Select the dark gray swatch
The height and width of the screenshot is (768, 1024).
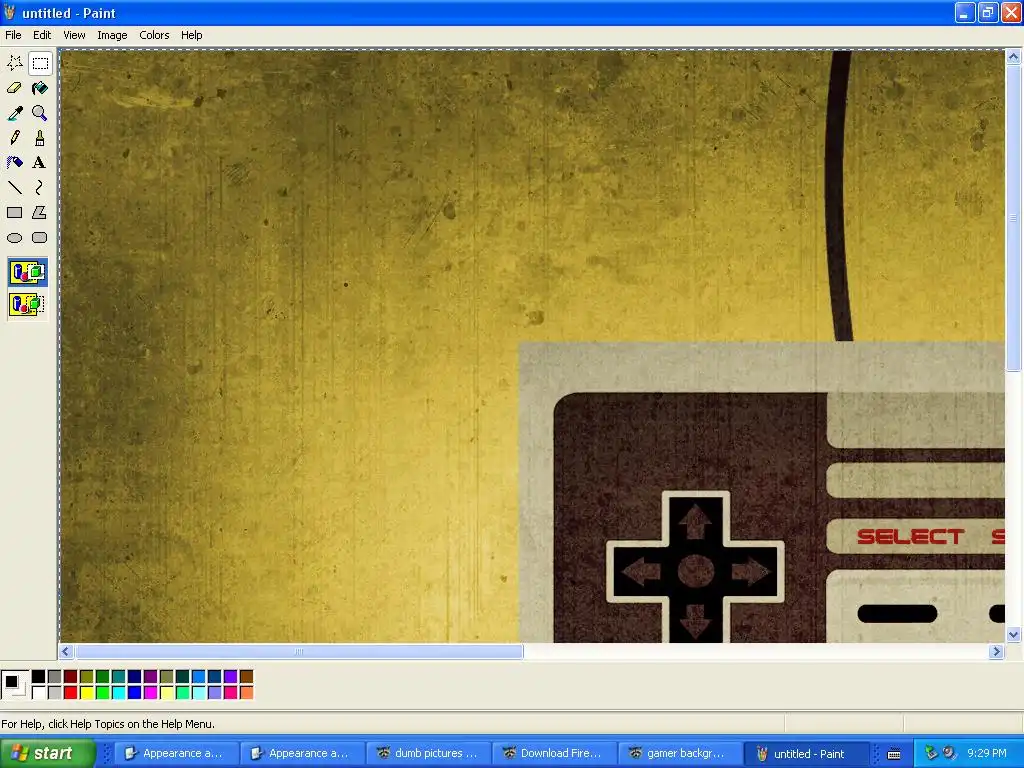(x=54, y=677)
